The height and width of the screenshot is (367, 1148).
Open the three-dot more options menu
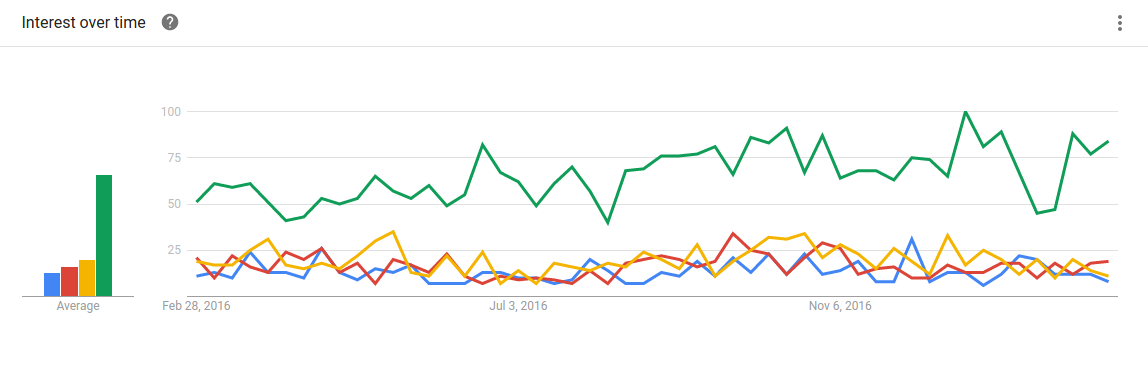coord(1119,23)
